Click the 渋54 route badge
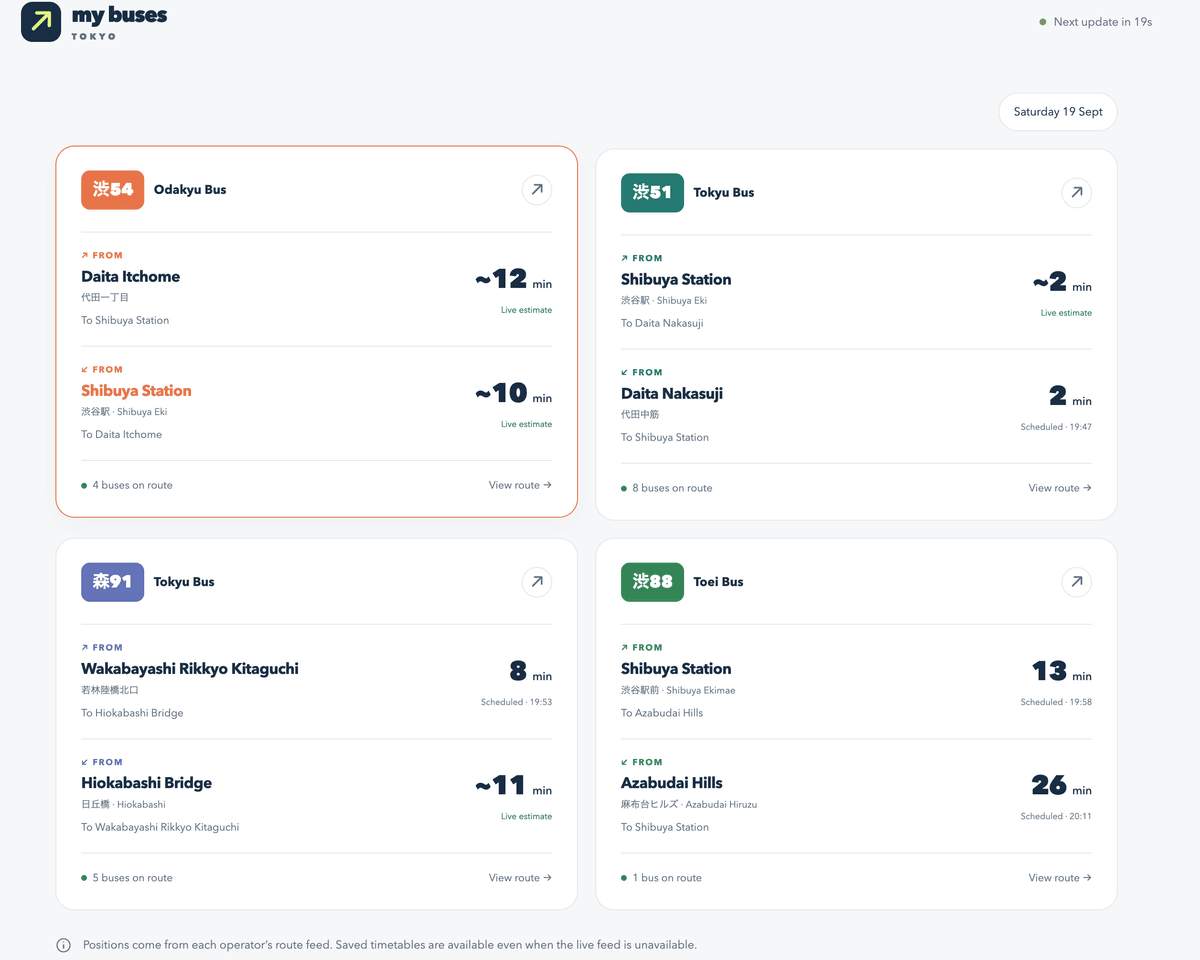Screen dimensions: 1200x960 coord(113,190)
